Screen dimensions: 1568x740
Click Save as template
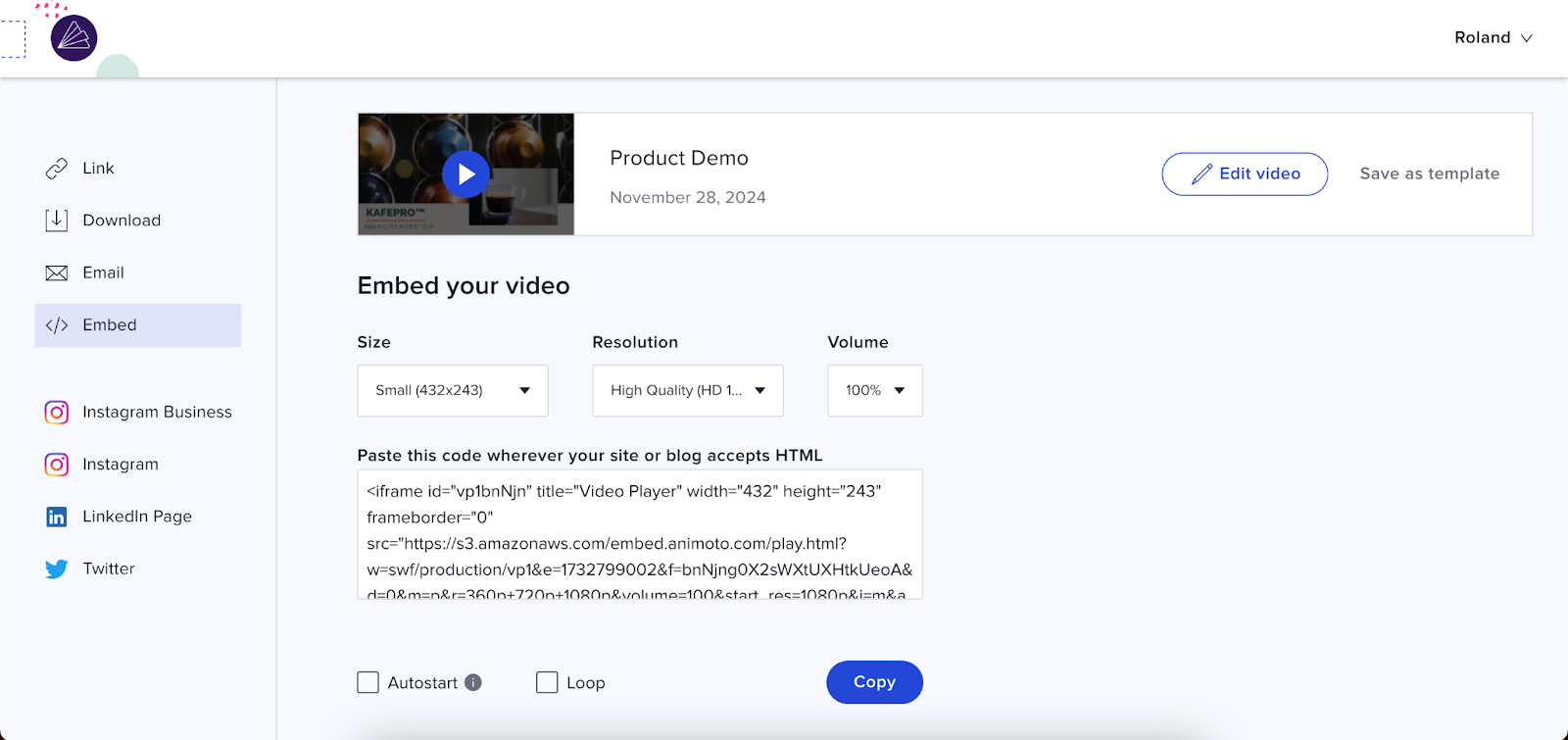(x=1430, y=173)
